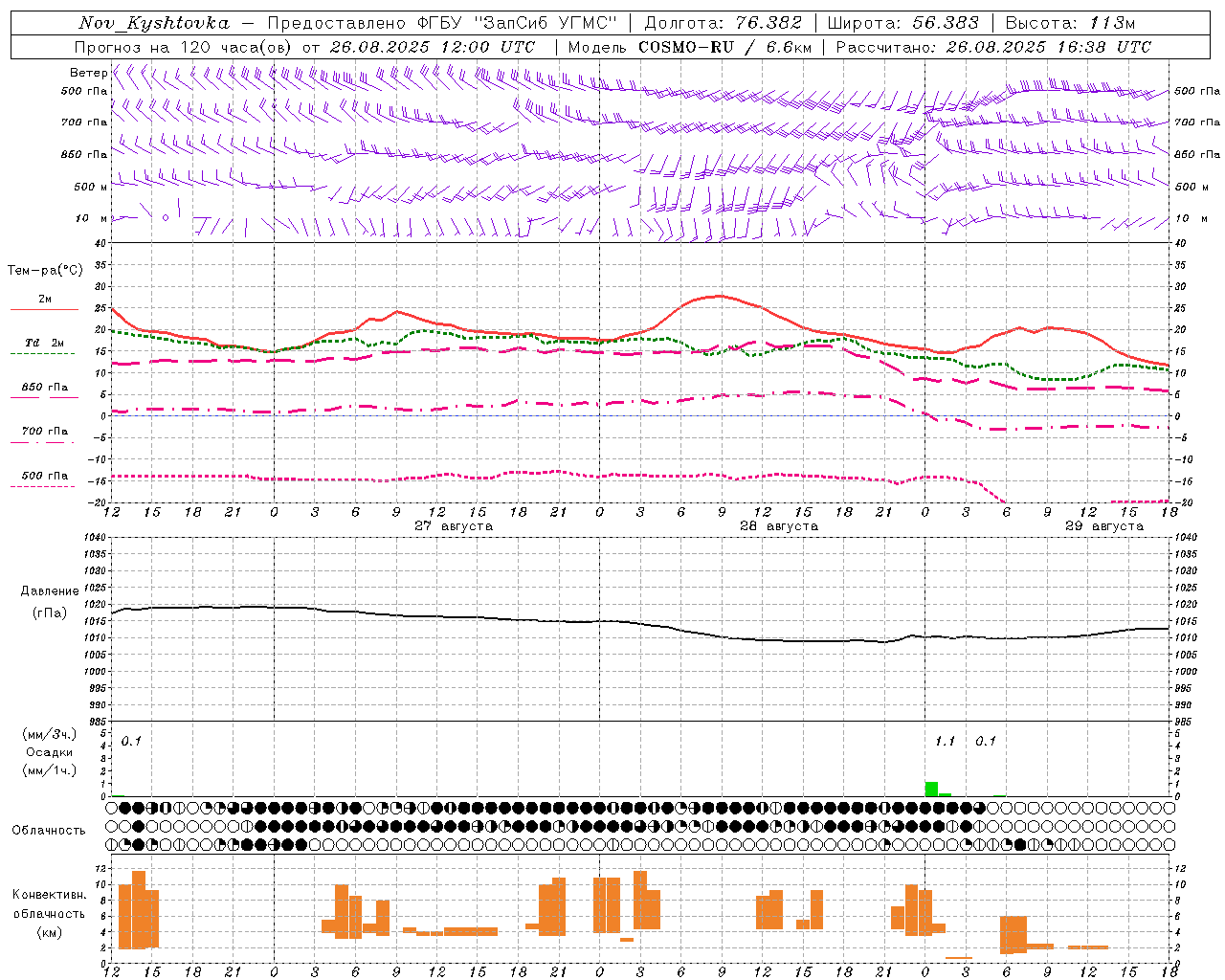Click the provider text ФГБУ "ЗапСиб УГМС"
This screenshot has height=980, width=1225.
[x=518, y=23]
